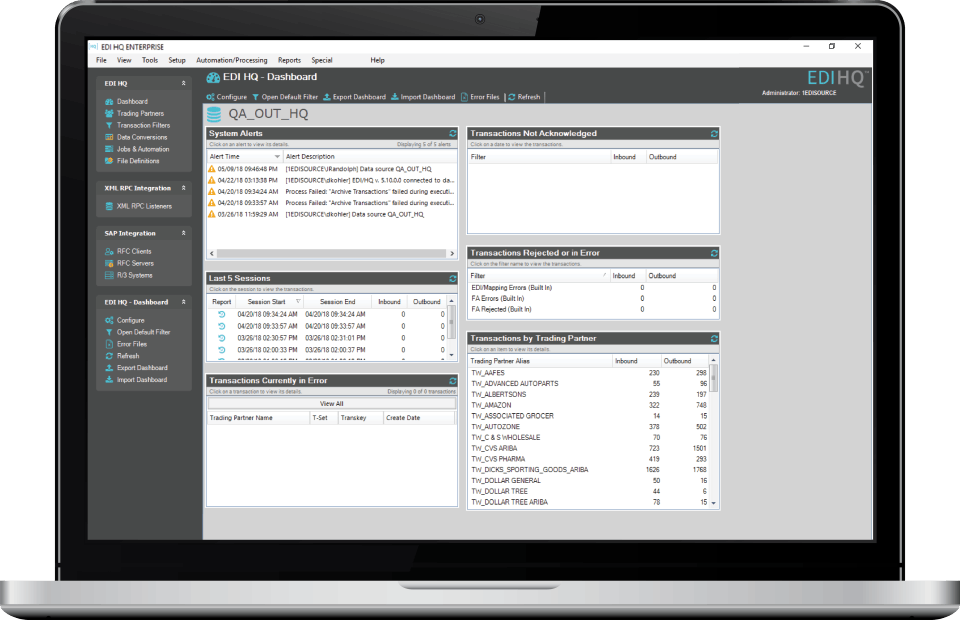Image resolution: width=960 pixels, height=620 pixels.
Task: Click Refresh in the sidebar dashboard section
Action: click(122, 356)
